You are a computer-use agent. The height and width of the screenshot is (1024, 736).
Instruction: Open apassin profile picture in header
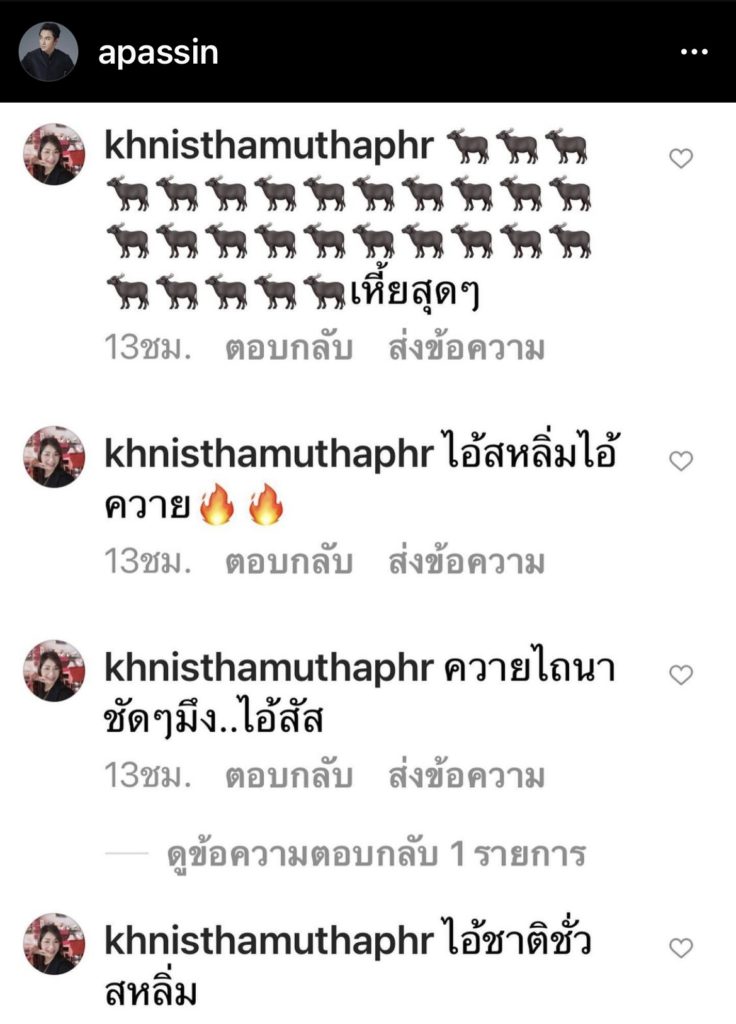[x=48, y=52]
